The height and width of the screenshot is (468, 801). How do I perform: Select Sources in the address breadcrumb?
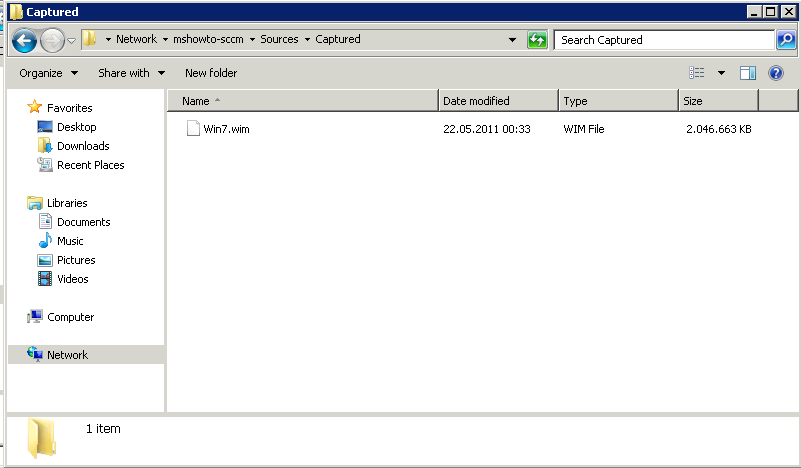pyautogui.click(x=279, y=39)
